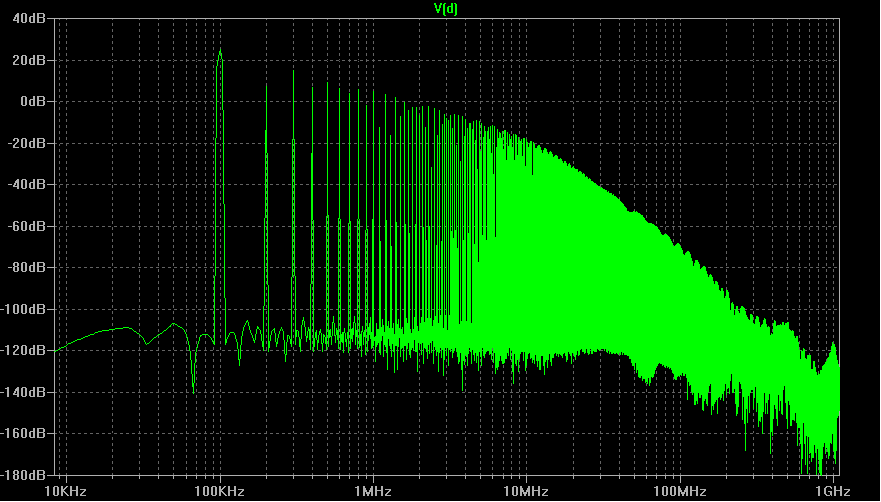The width and height of the screenshot is (881, 502).
Task: Click the 20dB axis label
Action: (x=30, y=60)
